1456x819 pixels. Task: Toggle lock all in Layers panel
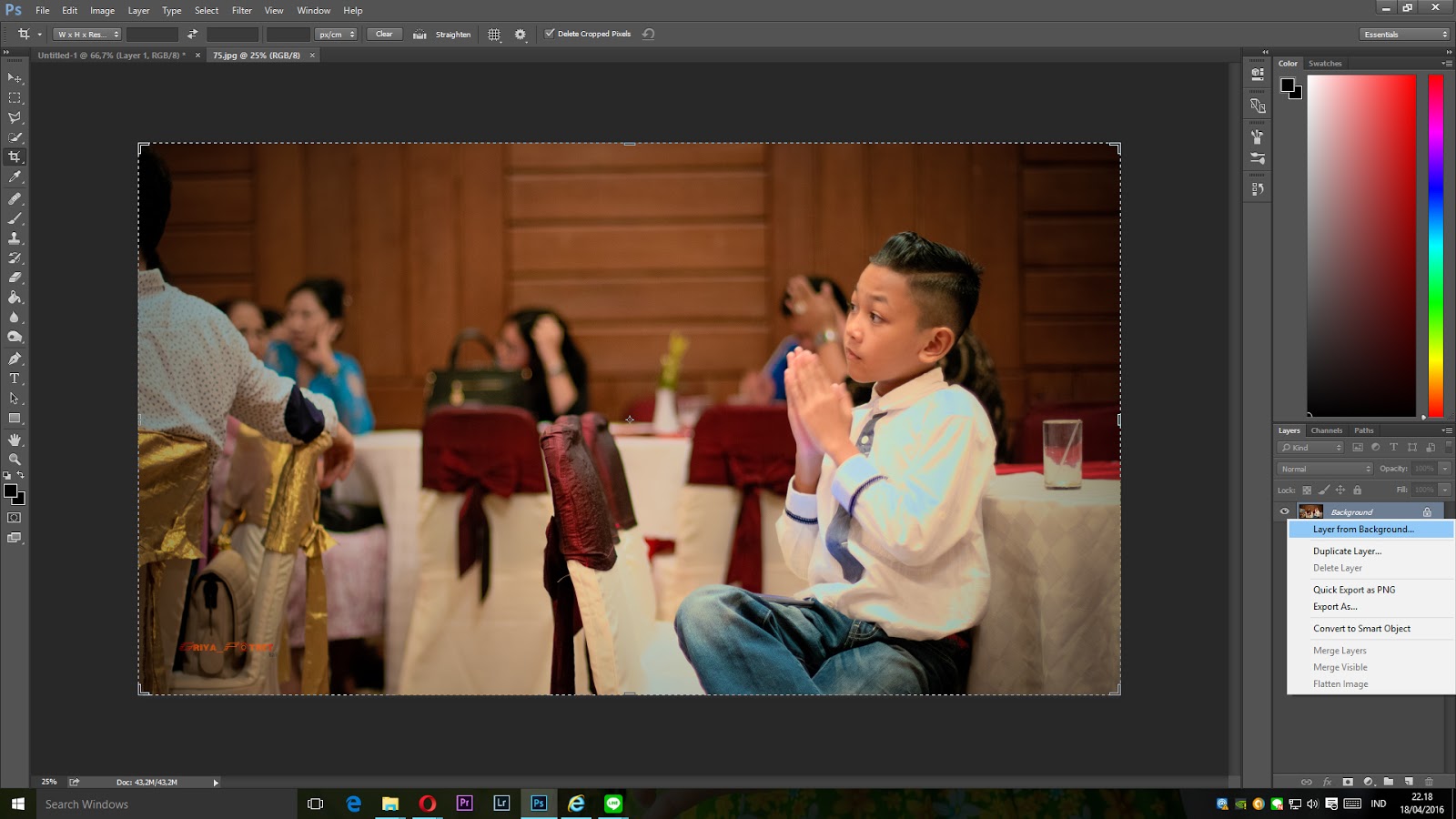click(1357, 490)
